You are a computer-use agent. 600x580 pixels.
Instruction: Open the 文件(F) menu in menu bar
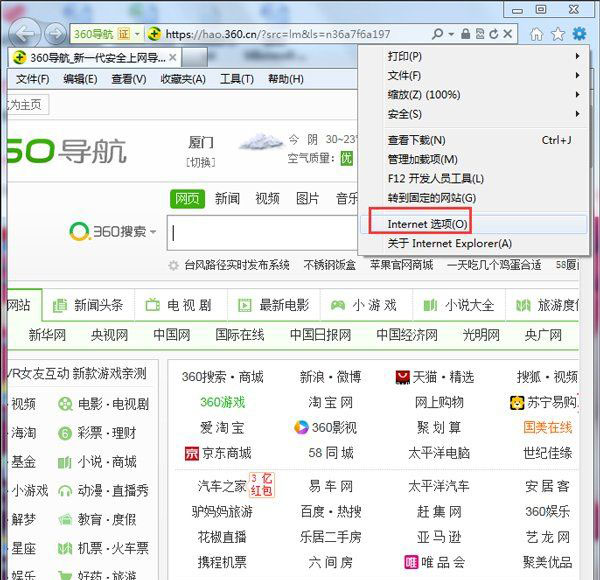pos(33,79)
